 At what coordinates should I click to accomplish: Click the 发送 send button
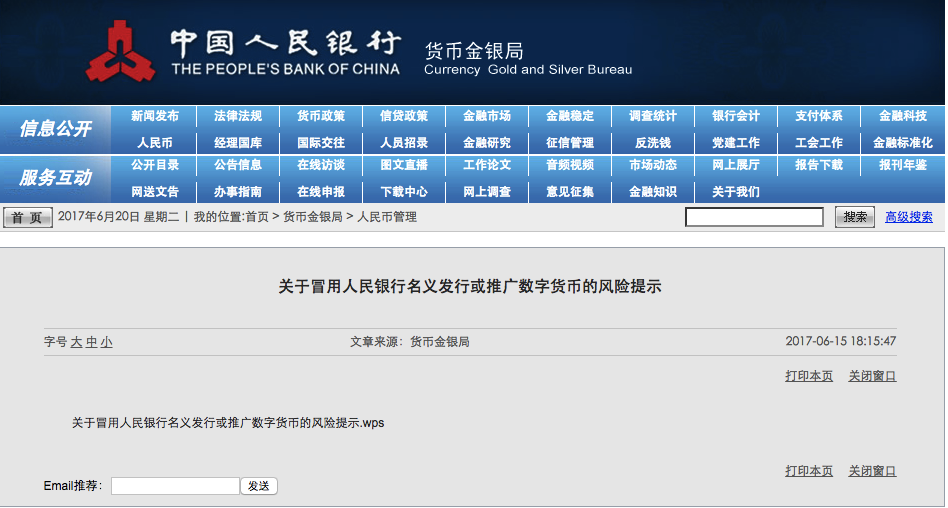click(259, 486)
